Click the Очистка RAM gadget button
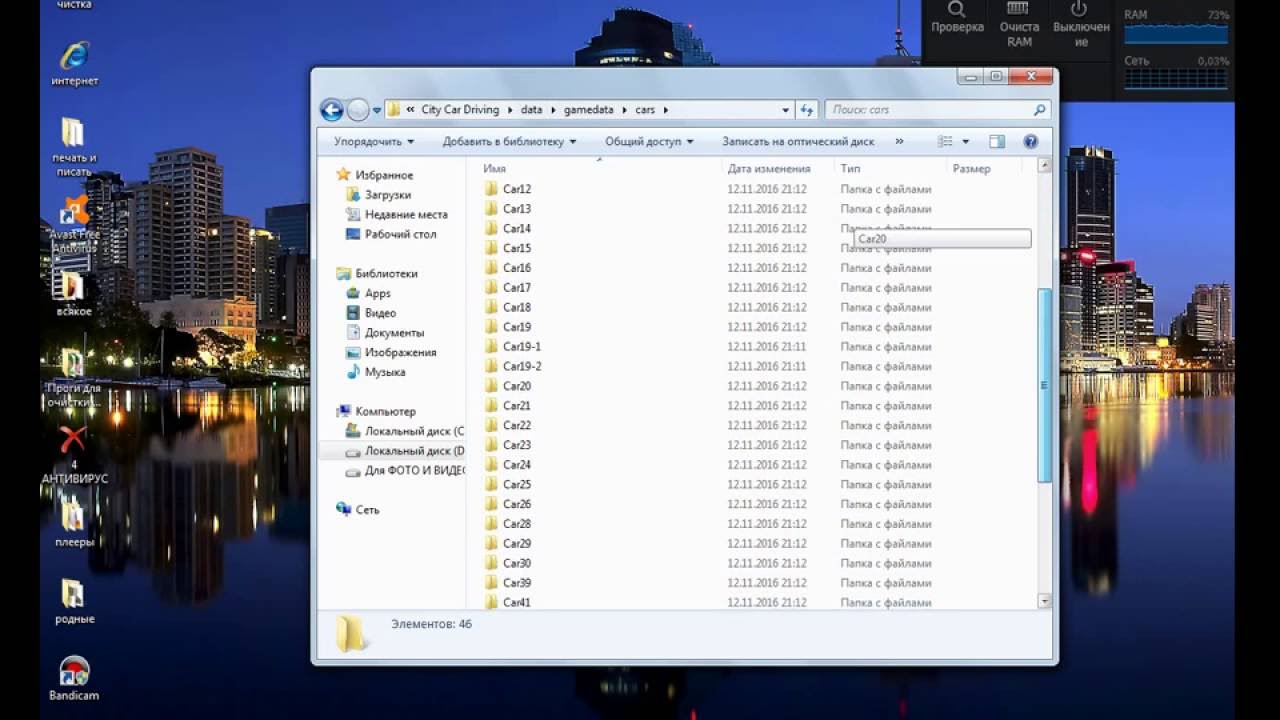The height and width of the screenshot is (720, 1280). pyautogui.click(x=1019, y=24)
